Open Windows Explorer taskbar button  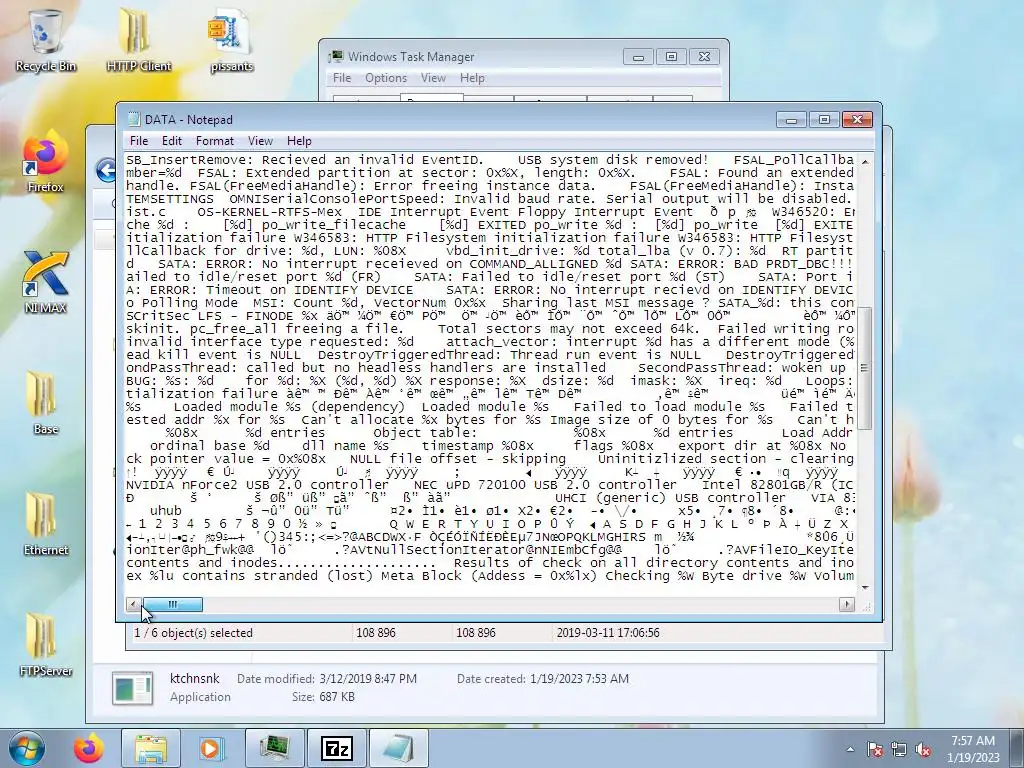click(150, 748)
